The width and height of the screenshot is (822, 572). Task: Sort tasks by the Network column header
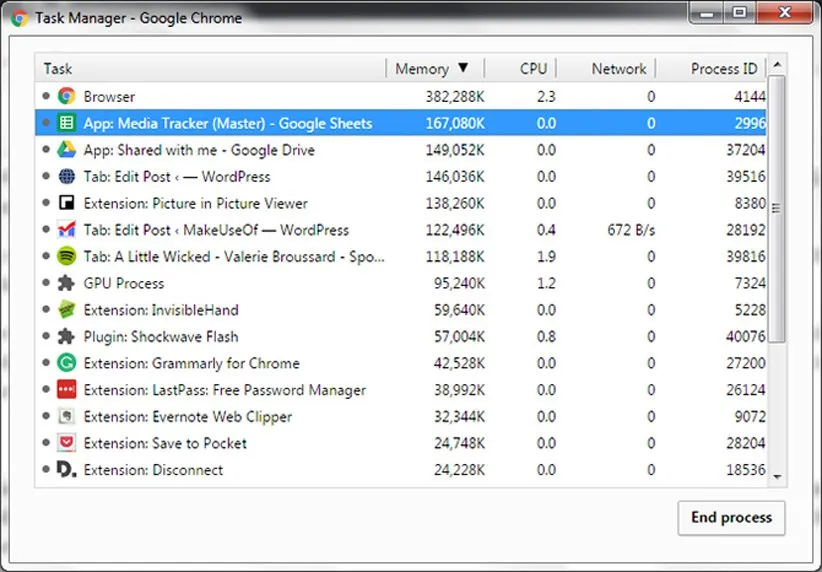(618, 69)
